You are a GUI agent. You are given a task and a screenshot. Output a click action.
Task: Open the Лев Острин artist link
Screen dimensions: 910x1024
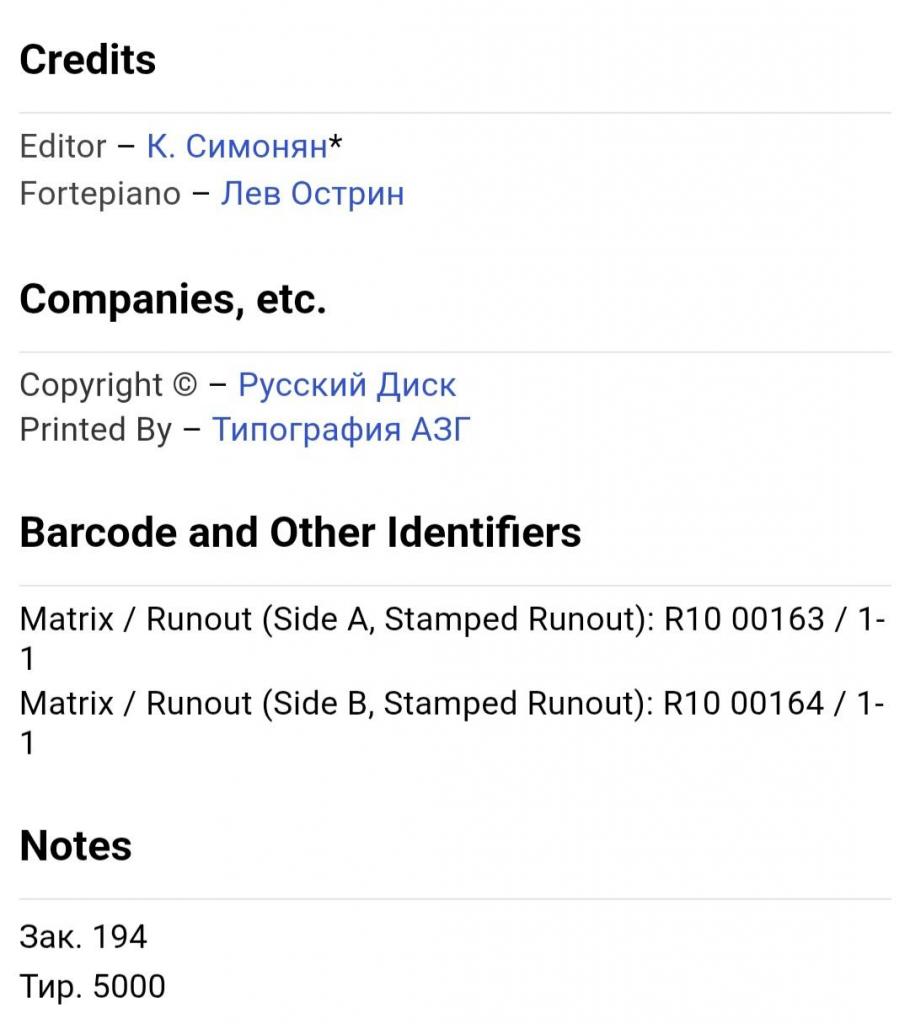click(x=312, y=194)
